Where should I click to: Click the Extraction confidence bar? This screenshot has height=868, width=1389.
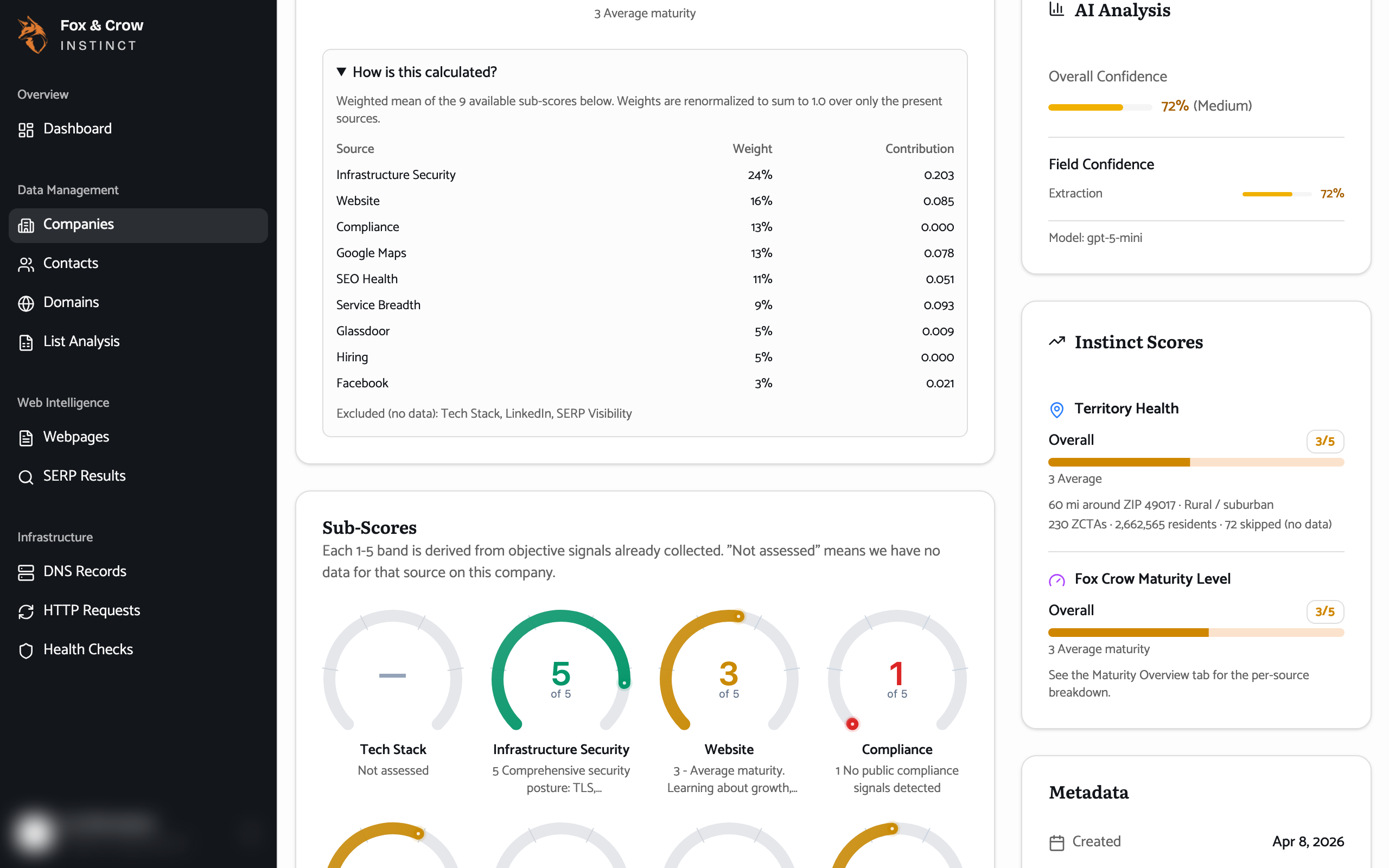click(1277, 194)
